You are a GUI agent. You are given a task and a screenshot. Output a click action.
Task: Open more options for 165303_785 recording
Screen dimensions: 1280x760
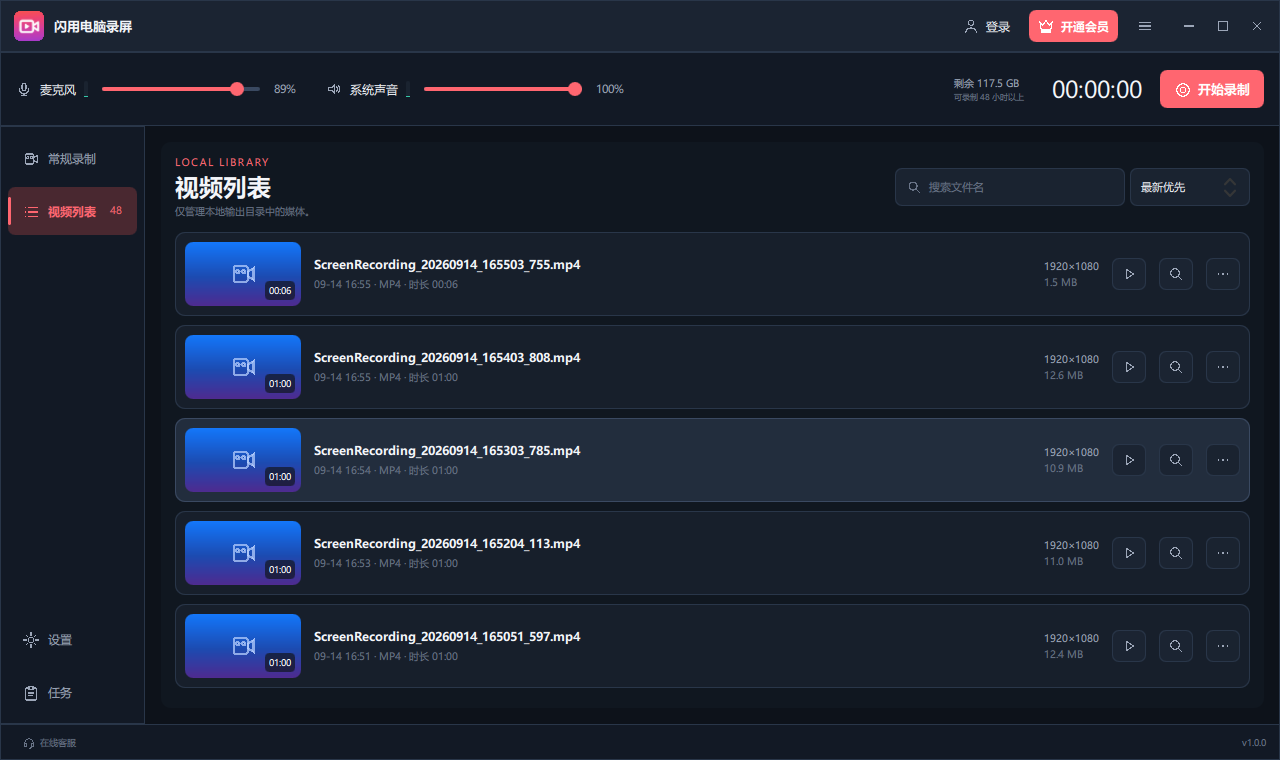click(x=1223, y=460)
